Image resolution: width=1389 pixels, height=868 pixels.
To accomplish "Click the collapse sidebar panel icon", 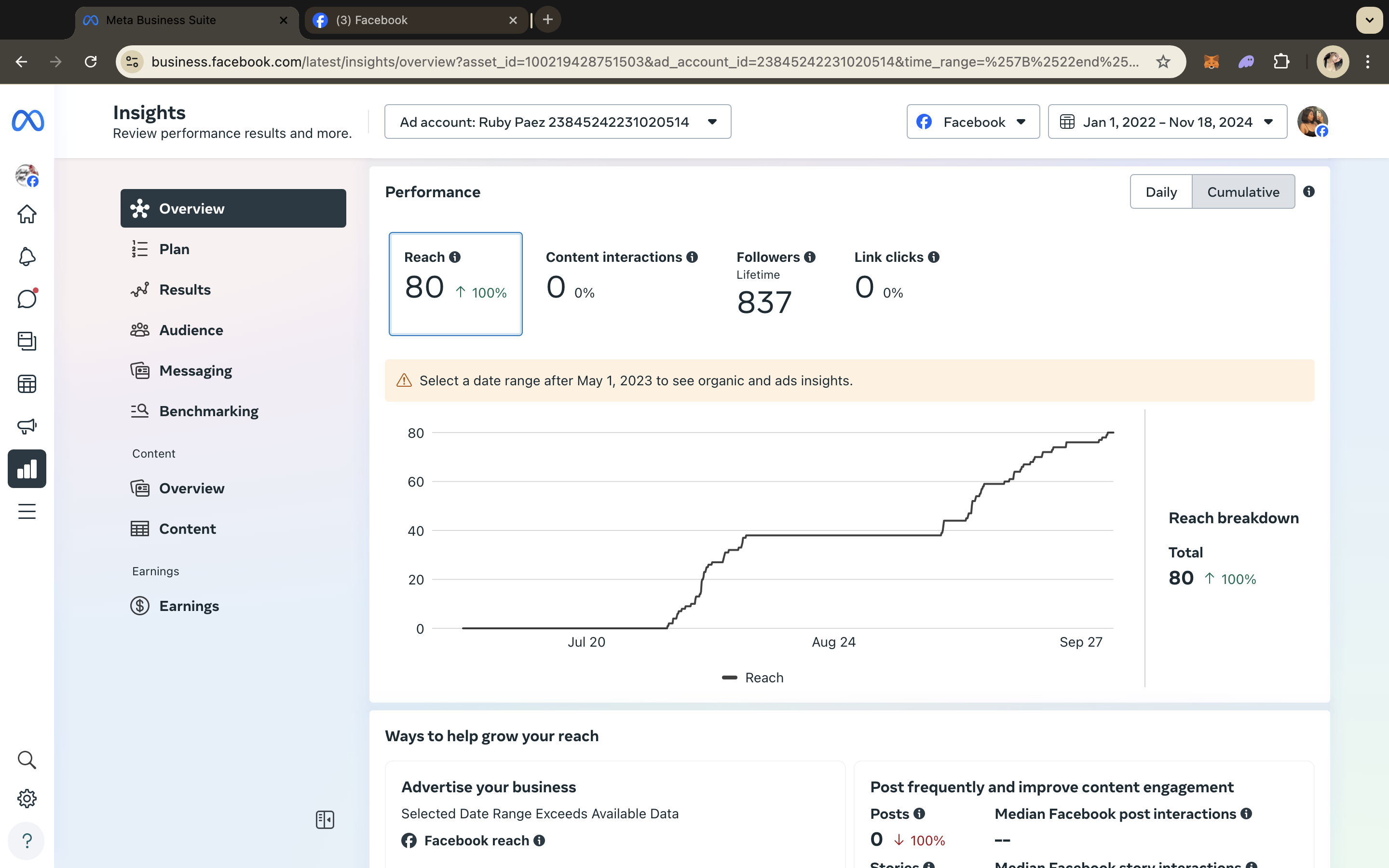I will pos(325,820).
